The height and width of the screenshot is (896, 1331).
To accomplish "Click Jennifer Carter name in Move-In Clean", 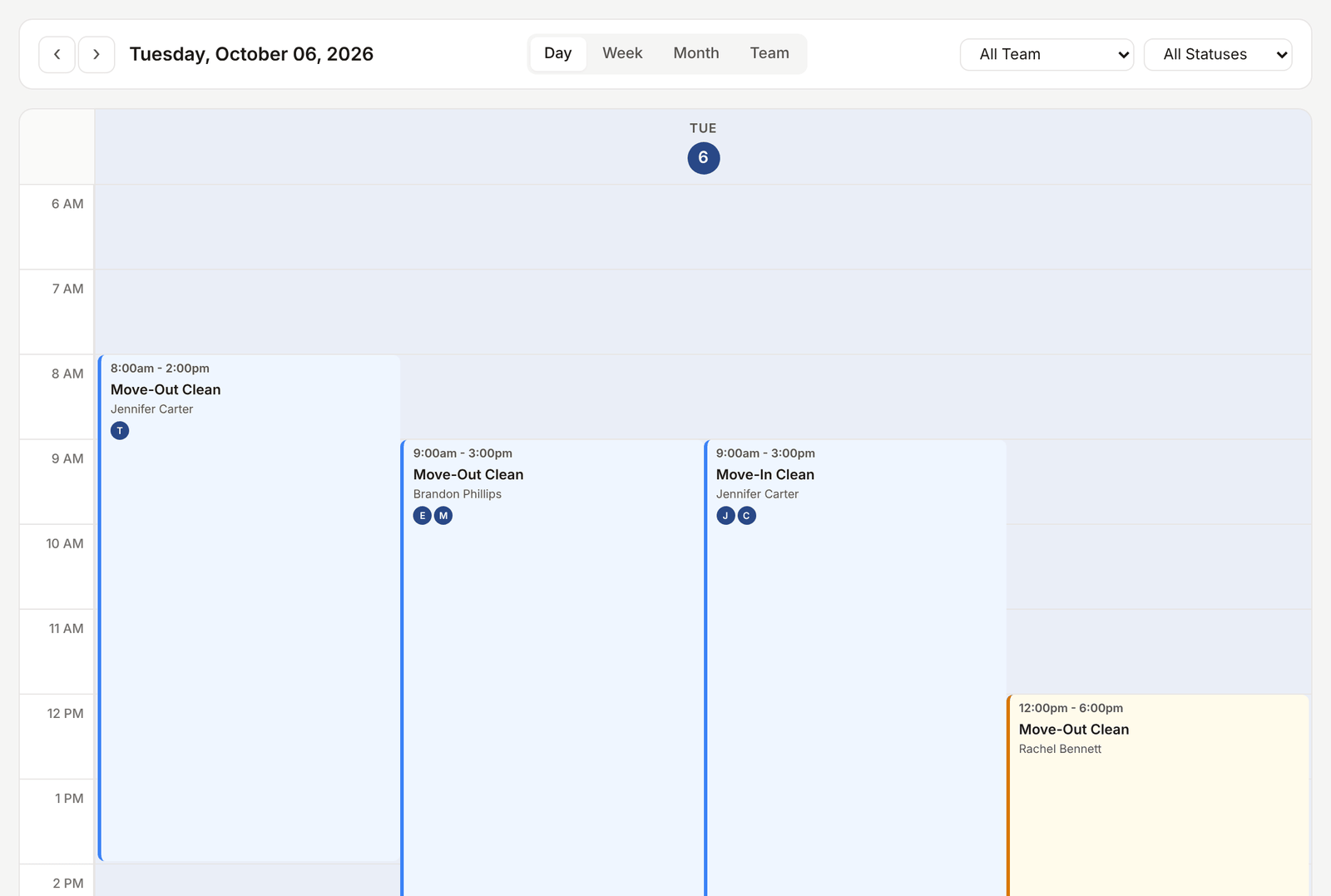I will coord(757,494).
